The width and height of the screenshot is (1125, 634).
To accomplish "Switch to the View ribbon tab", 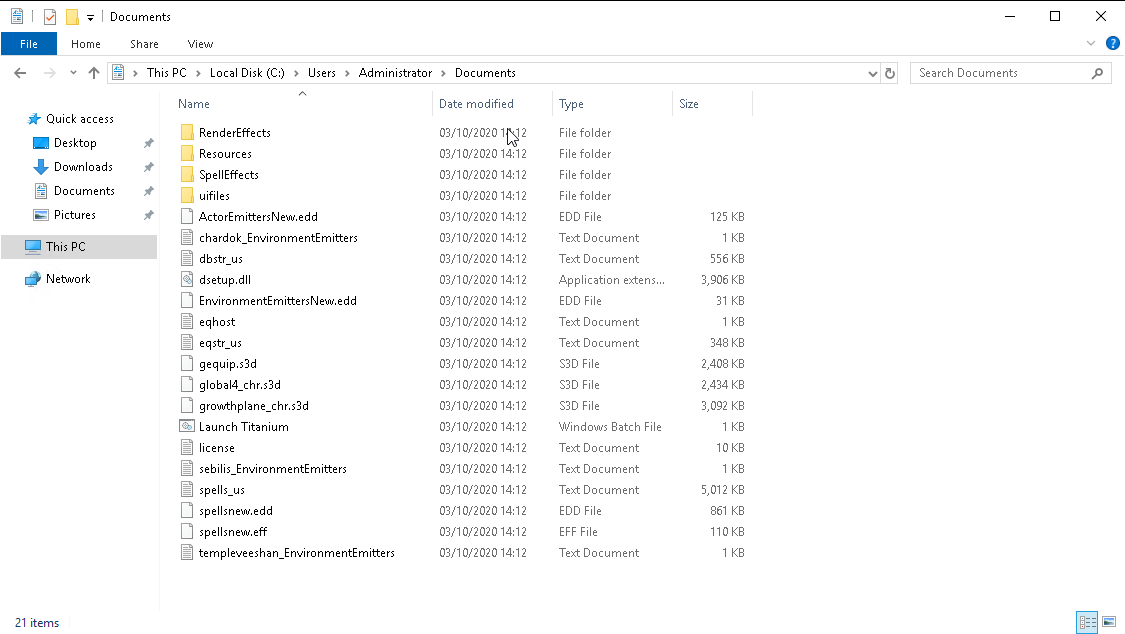I will [200, 44].
